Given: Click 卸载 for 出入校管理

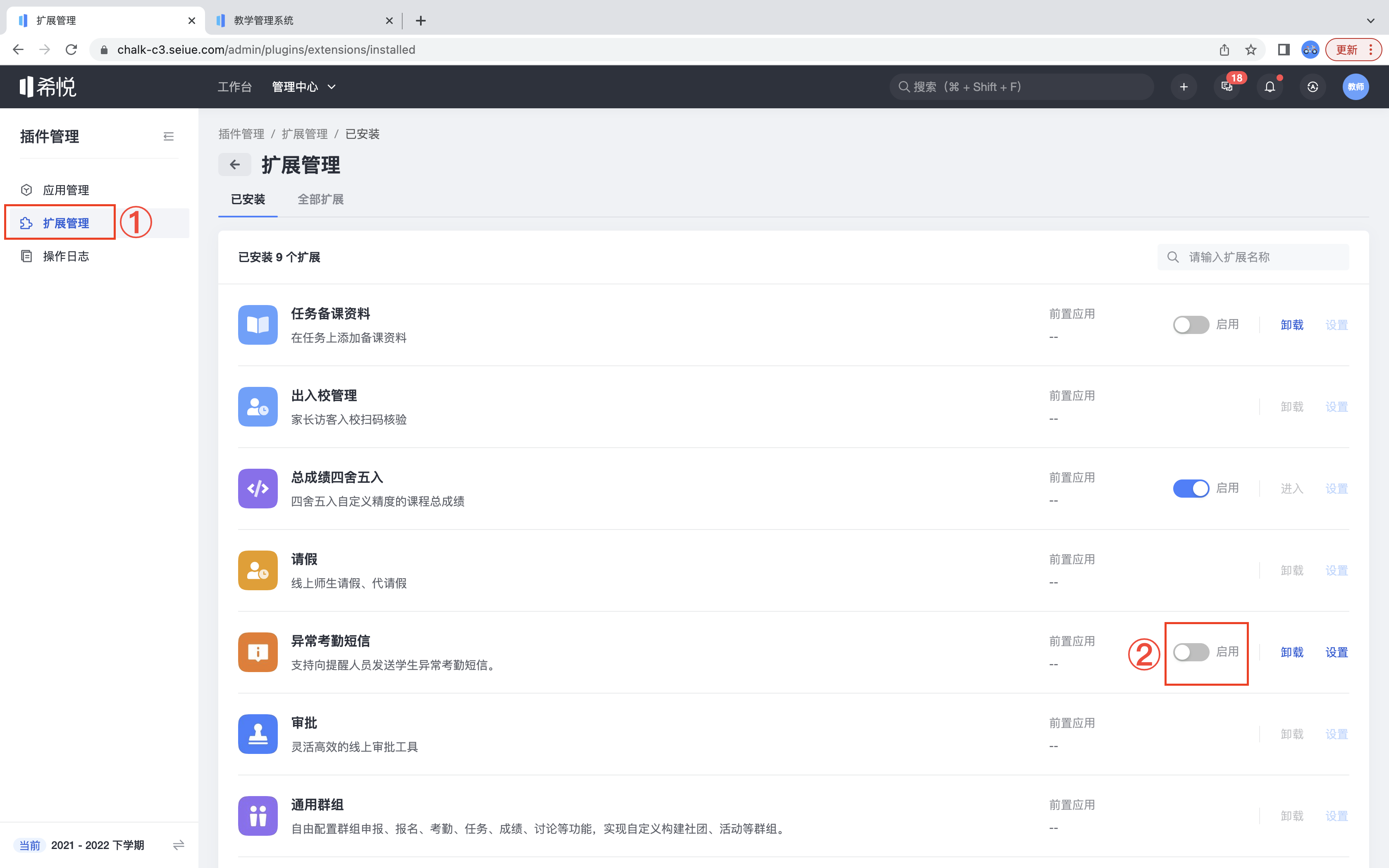Looking at the screenshot, I should (1291, 407).
